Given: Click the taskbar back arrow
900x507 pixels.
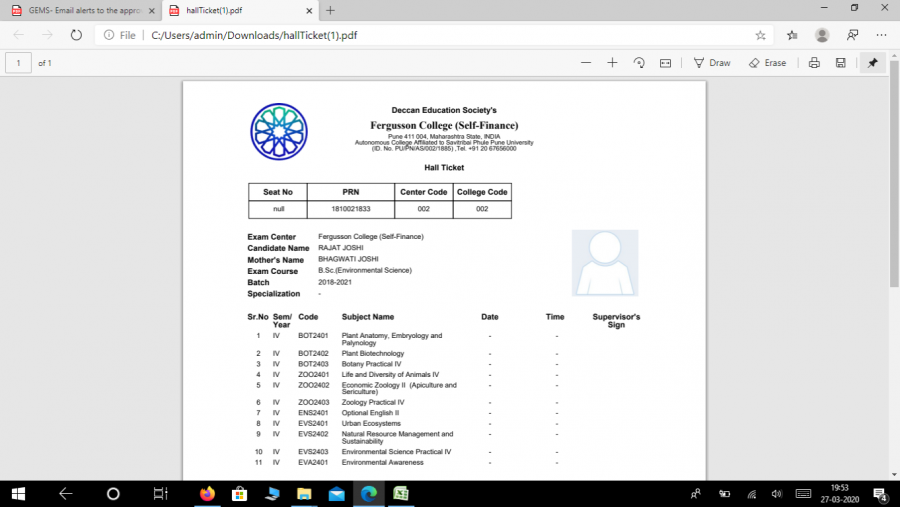Looking at the screenshot, I should (65, 494).
